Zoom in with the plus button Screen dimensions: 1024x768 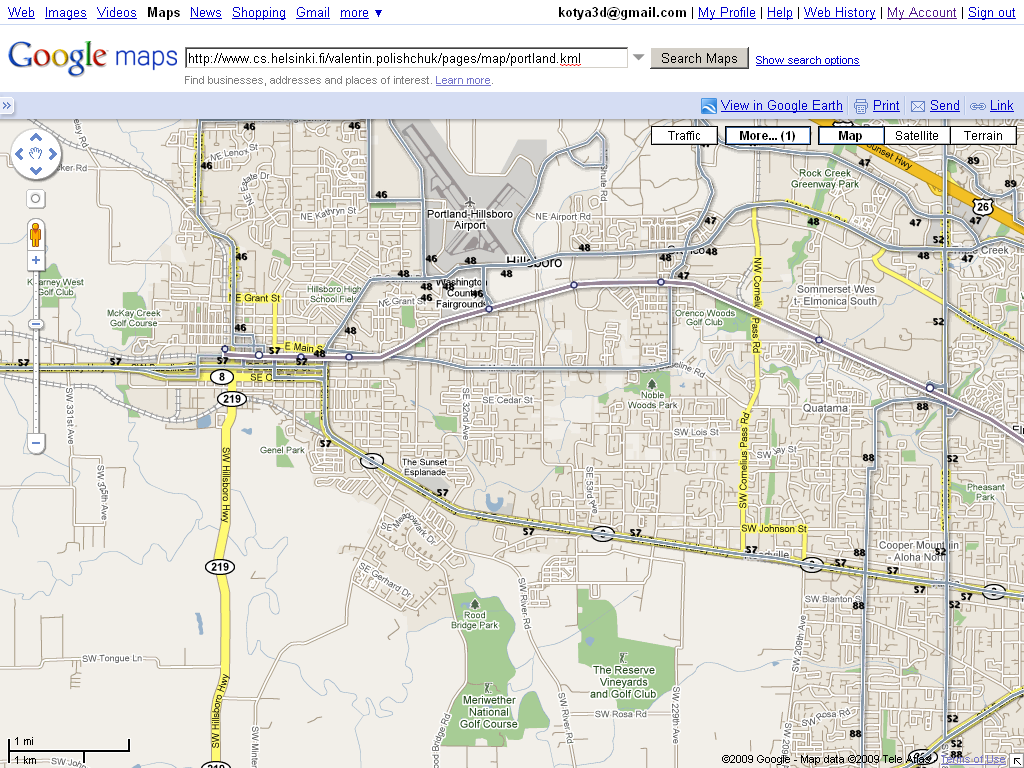[x=36, y=260]
